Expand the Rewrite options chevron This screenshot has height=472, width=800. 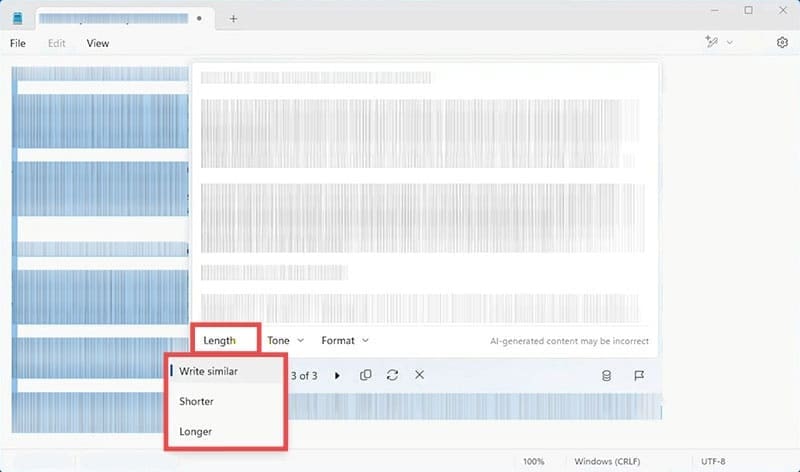[x=730, y=42]
